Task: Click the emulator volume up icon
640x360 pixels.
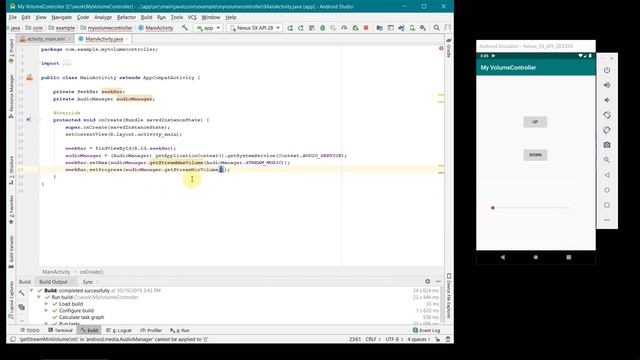Action: [607, 85]
